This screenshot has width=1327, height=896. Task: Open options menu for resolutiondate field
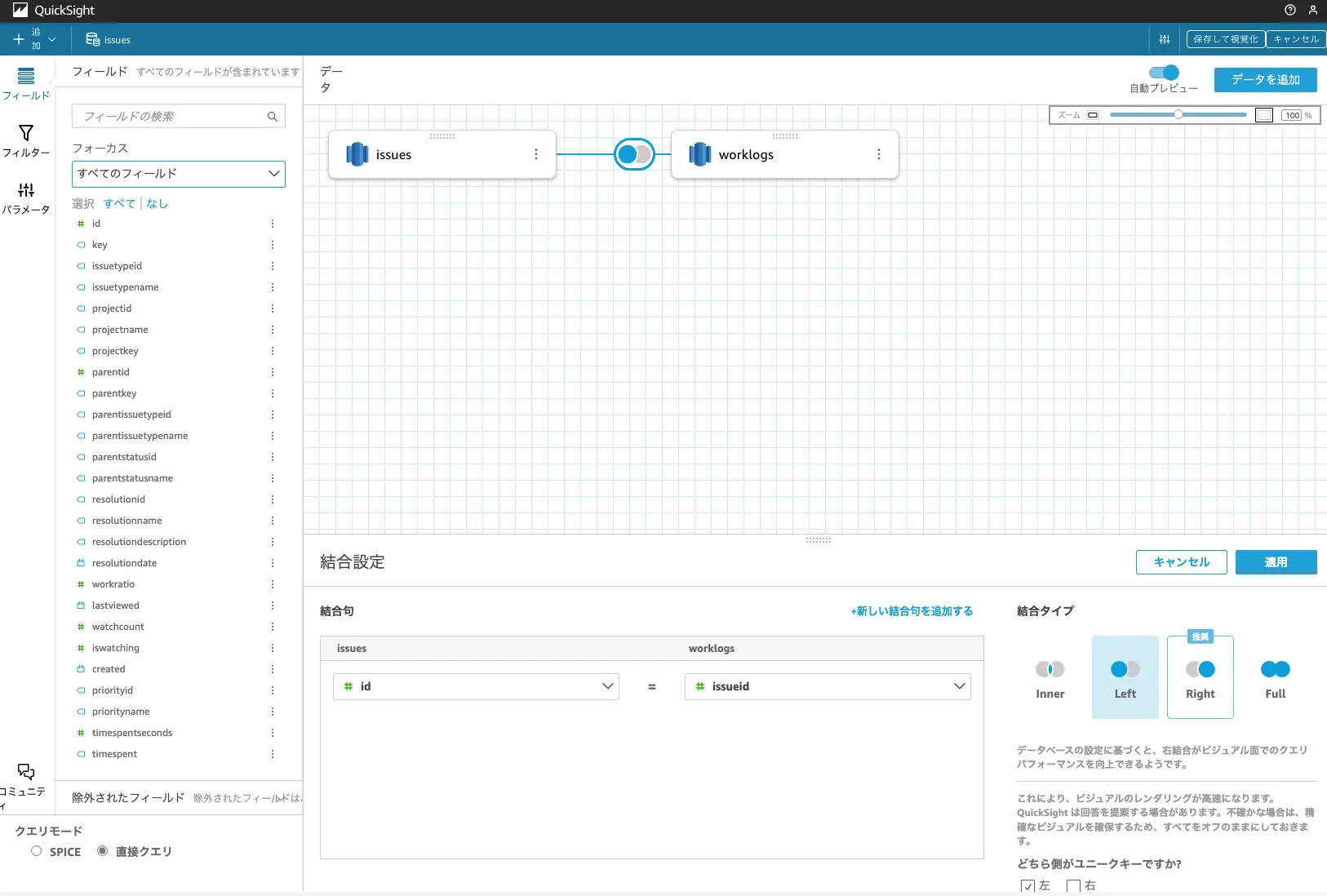[x=273, y=563]
